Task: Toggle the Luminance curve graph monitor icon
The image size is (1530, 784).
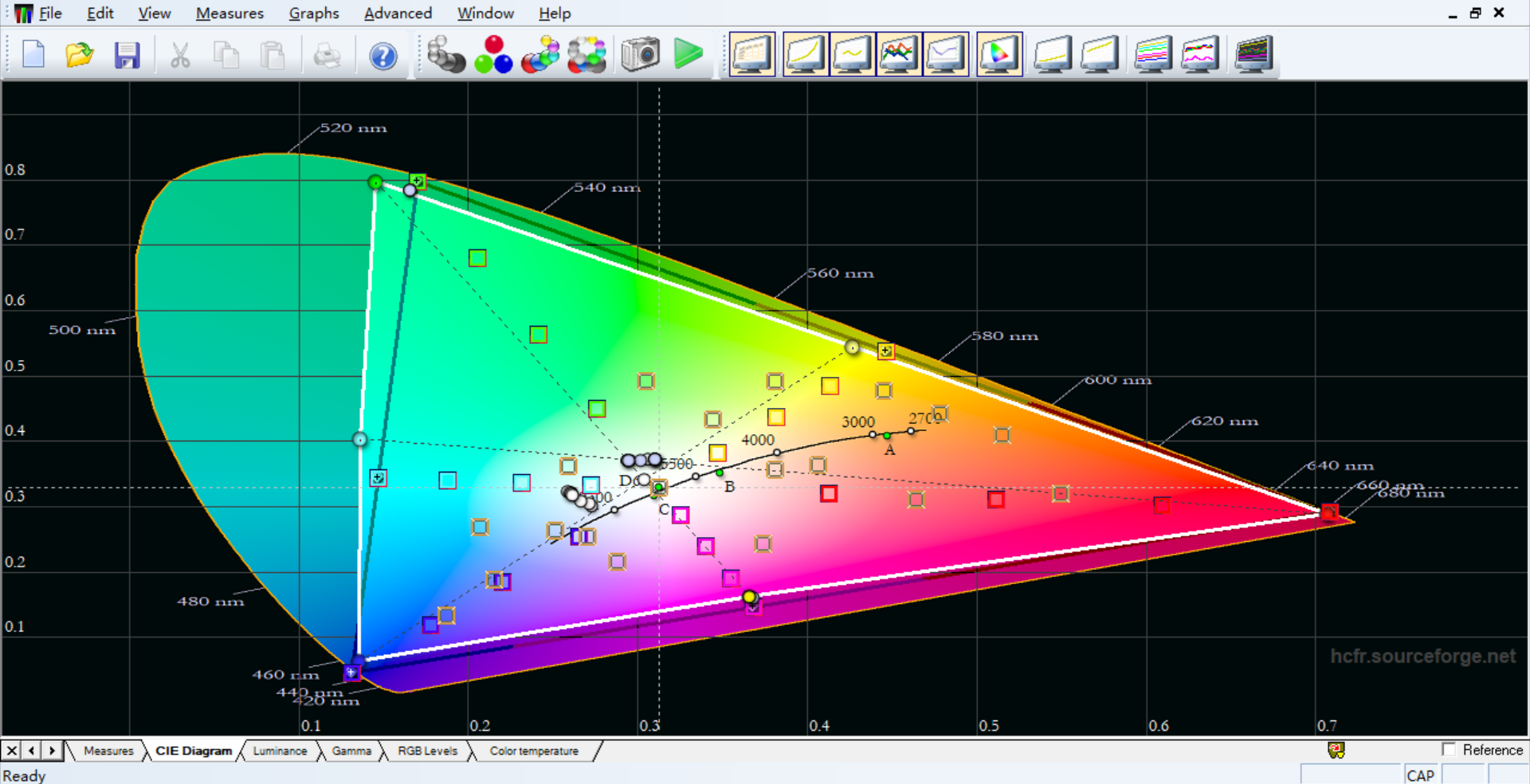Action: coord(806,55)
